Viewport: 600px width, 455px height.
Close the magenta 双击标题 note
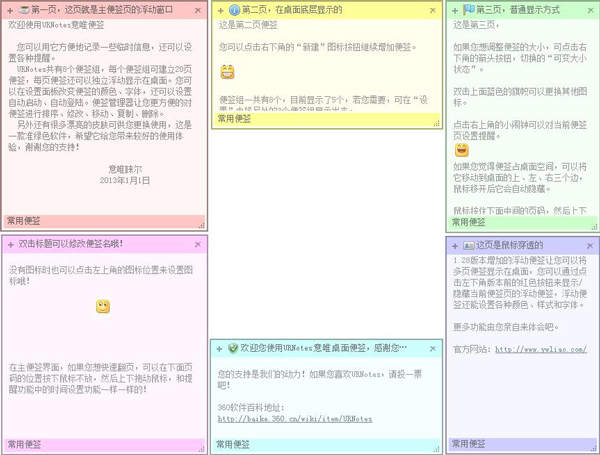point(198,245)
